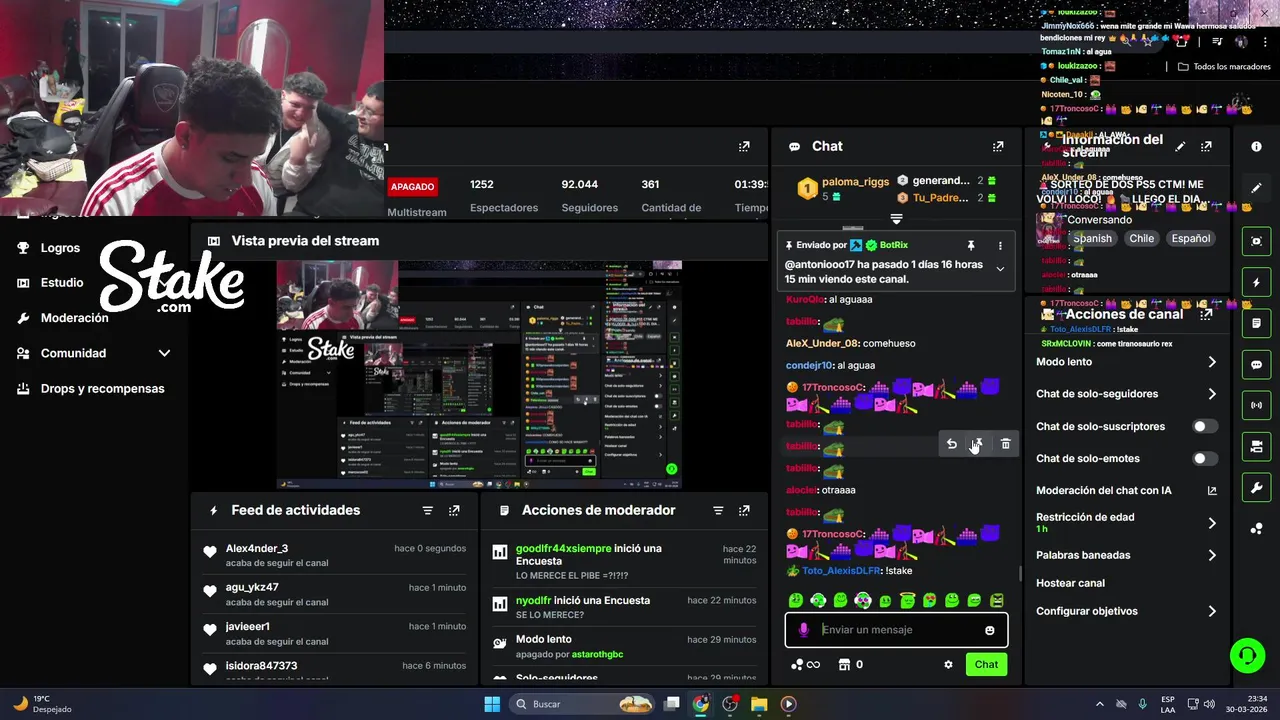
Task: Open Chrome from the taskbar
Action: coord(700,704)
